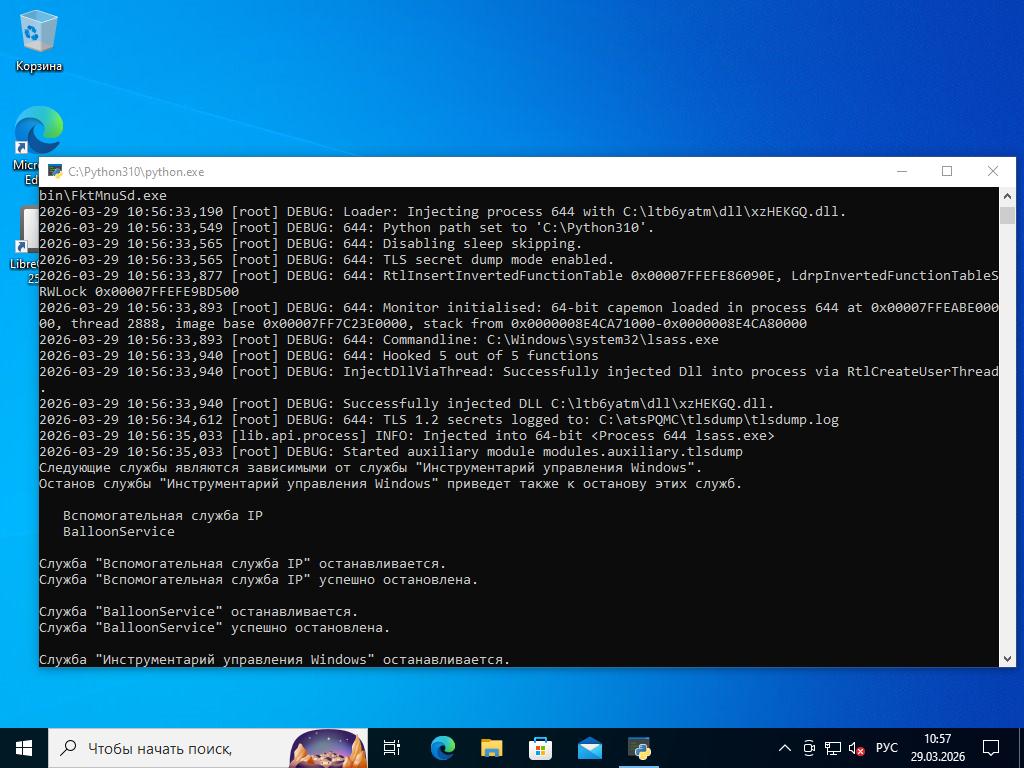This screenshot has height=768, width=1024.
Task: Click the muted volume tray icon
Action: coord(856,748)
